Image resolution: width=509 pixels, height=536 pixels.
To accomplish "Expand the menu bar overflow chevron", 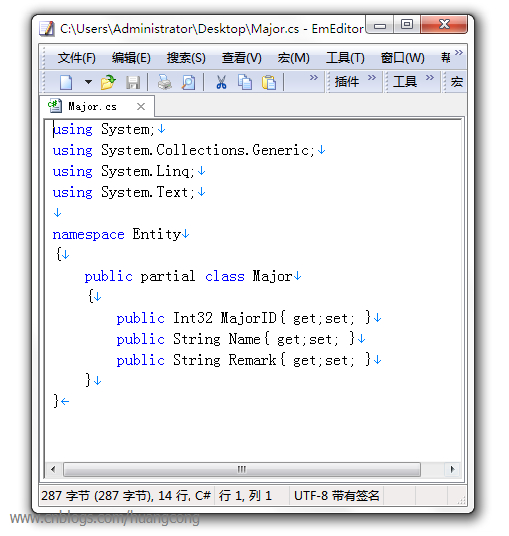I will pos(459,52).
